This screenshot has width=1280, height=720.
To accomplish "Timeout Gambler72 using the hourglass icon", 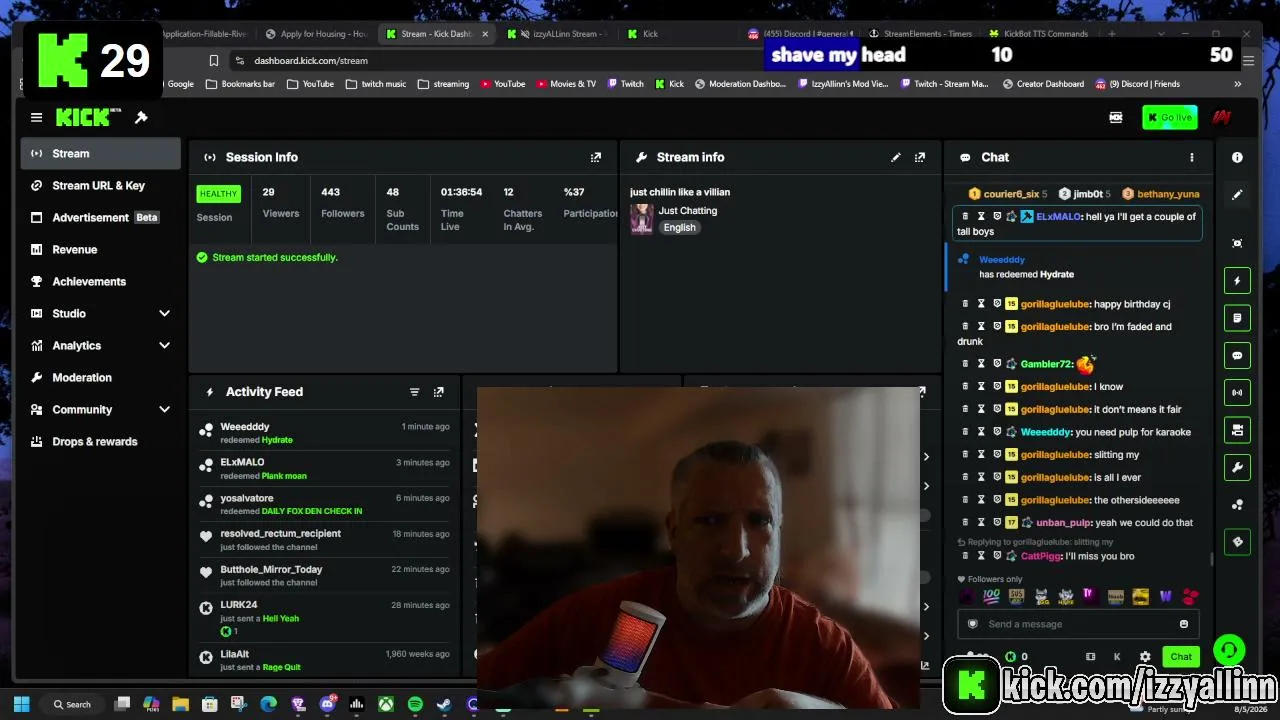I will click(x=981, y=364).
